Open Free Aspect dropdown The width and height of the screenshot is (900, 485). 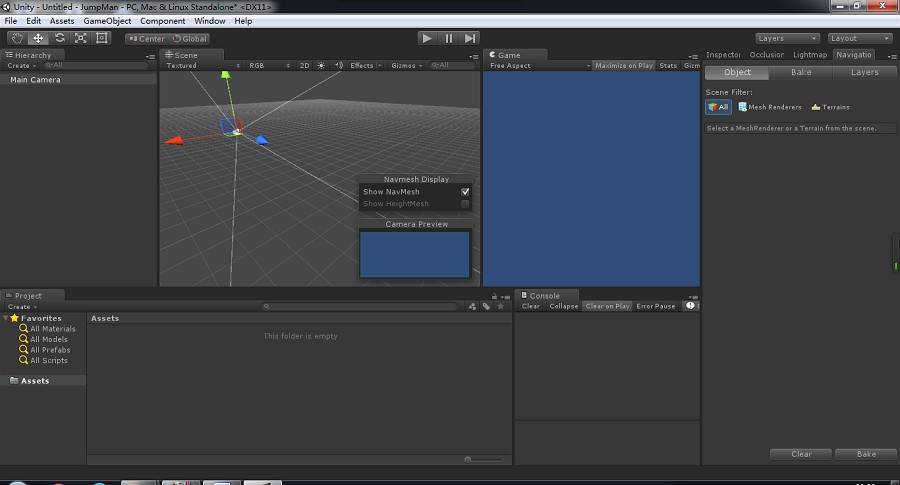[x=540, y=65]
